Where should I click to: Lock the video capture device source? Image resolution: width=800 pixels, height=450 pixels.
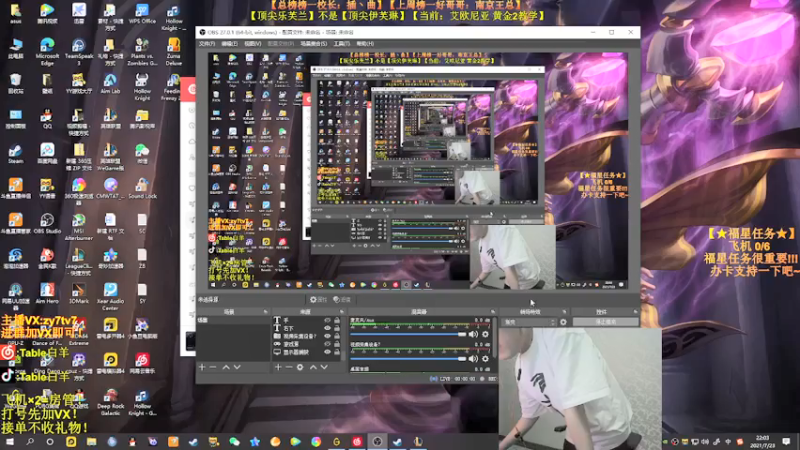pyautogui.click(x=337, y=336)
